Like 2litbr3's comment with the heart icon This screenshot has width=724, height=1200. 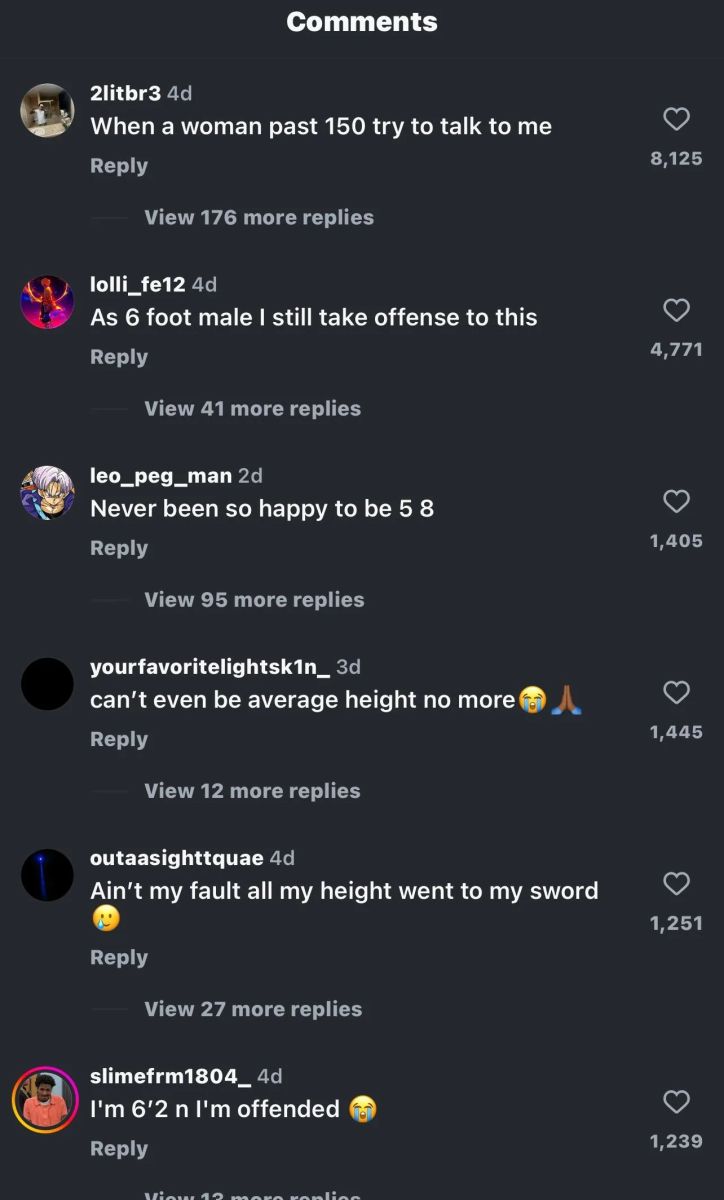[x=677, y=119]
